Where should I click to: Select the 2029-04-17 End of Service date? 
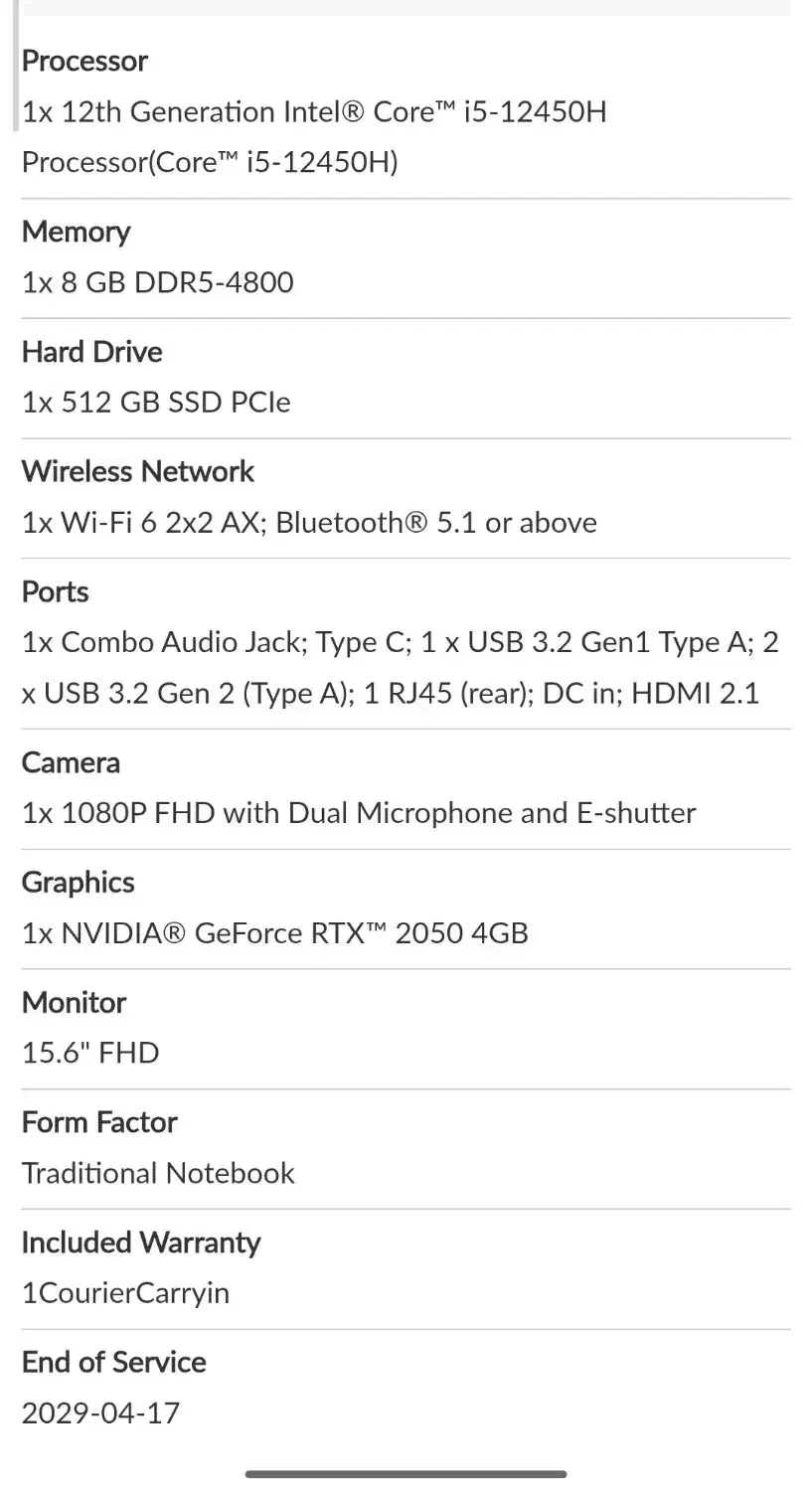[x=100, y=1412]
